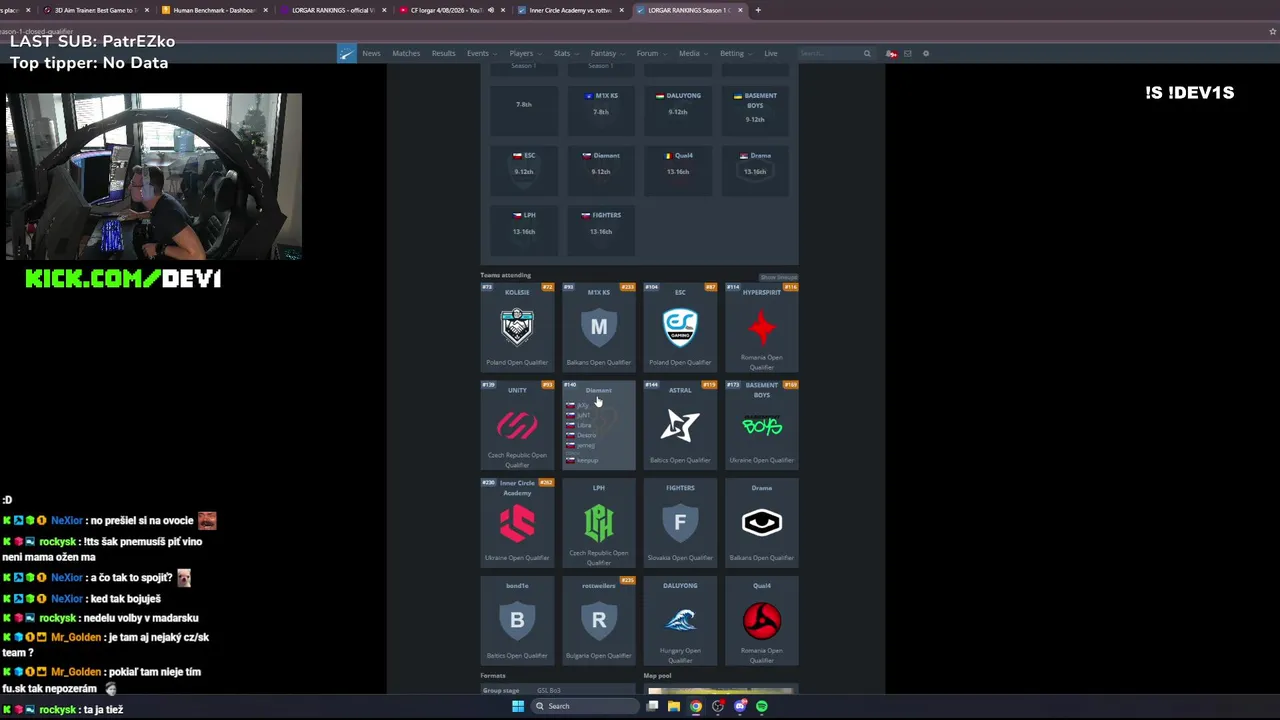Open the ASTRAL star logo
This screenshot has width=1280, height=720.
(x=680, y=426)
